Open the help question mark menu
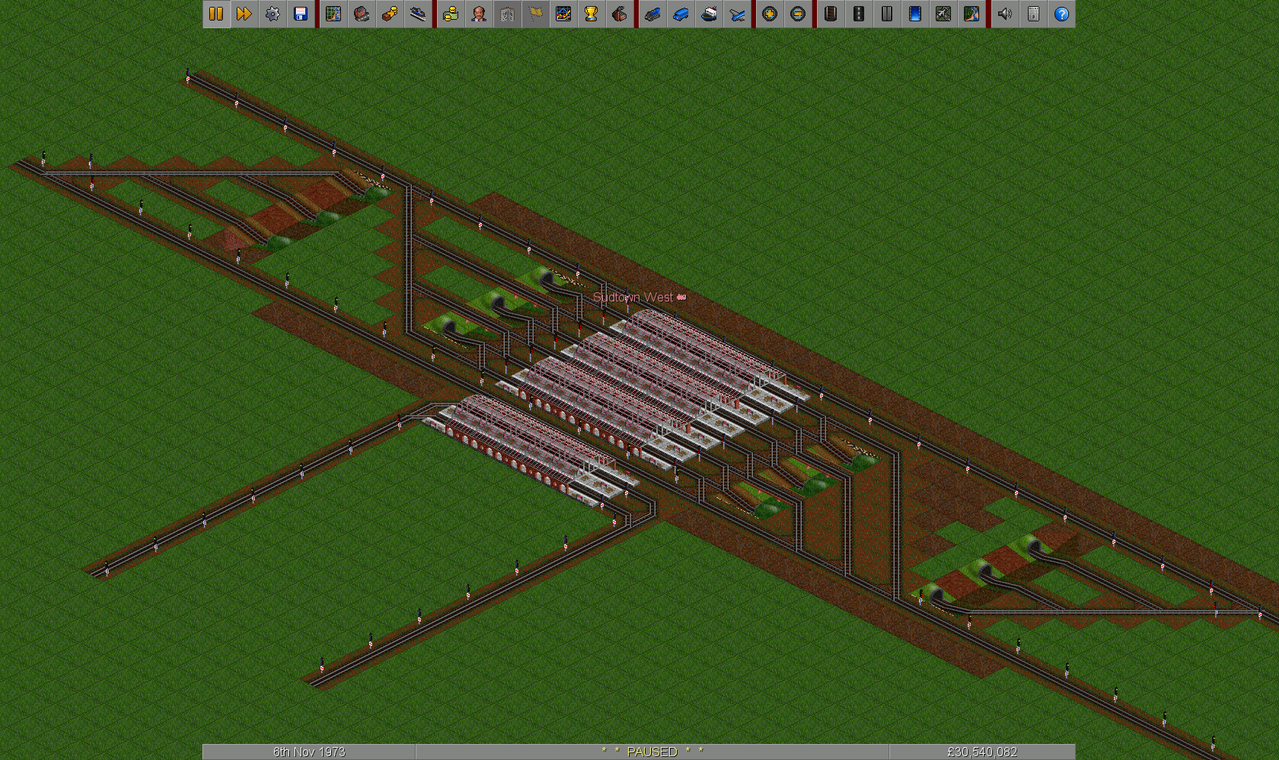The width and height of the screenshot is (1279, 760). [x=1060, y=14]
